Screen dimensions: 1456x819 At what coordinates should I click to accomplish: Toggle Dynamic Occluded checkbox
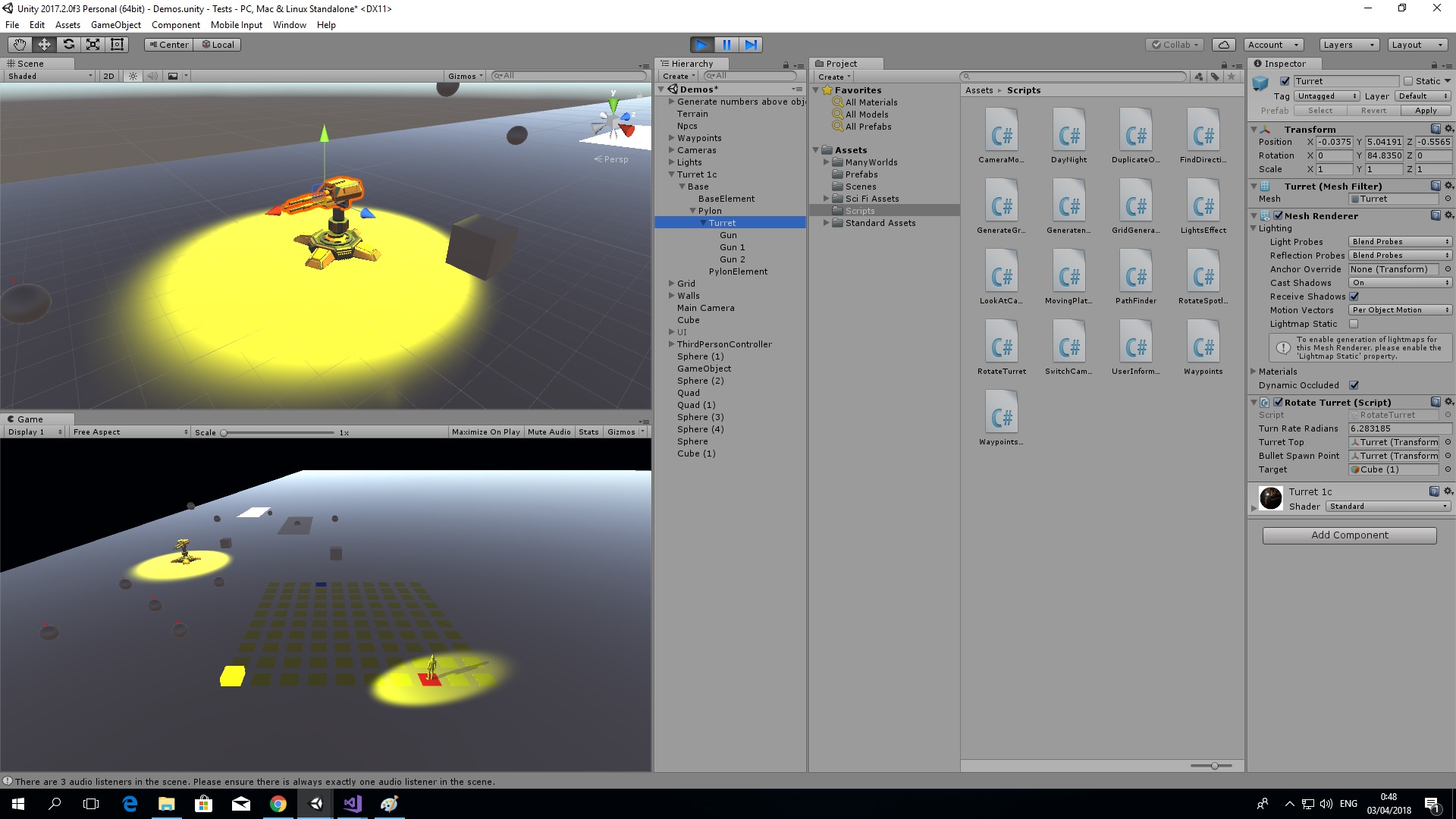pos(1354,385)
